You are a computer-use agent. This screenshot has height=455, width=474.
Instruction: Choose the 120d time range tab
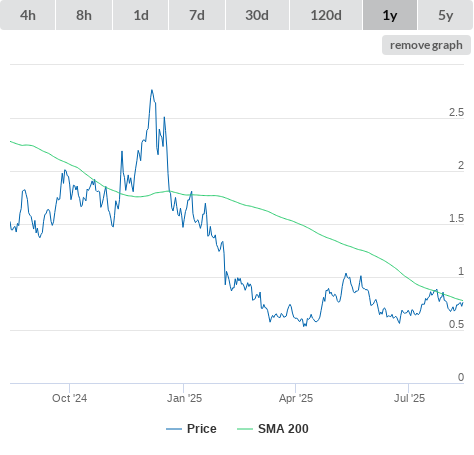click(x=326, y=15)
